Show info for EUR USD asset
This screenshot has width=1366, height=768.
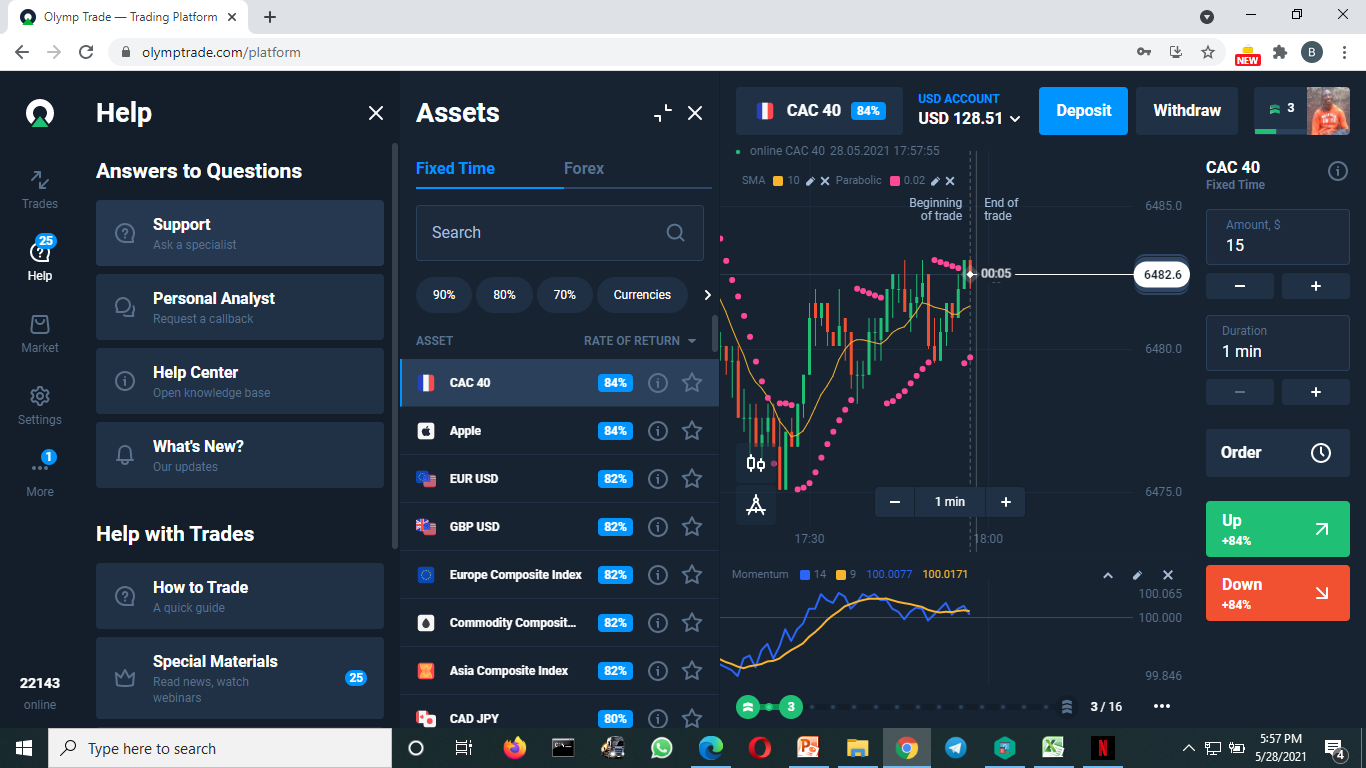pos(658,478)
